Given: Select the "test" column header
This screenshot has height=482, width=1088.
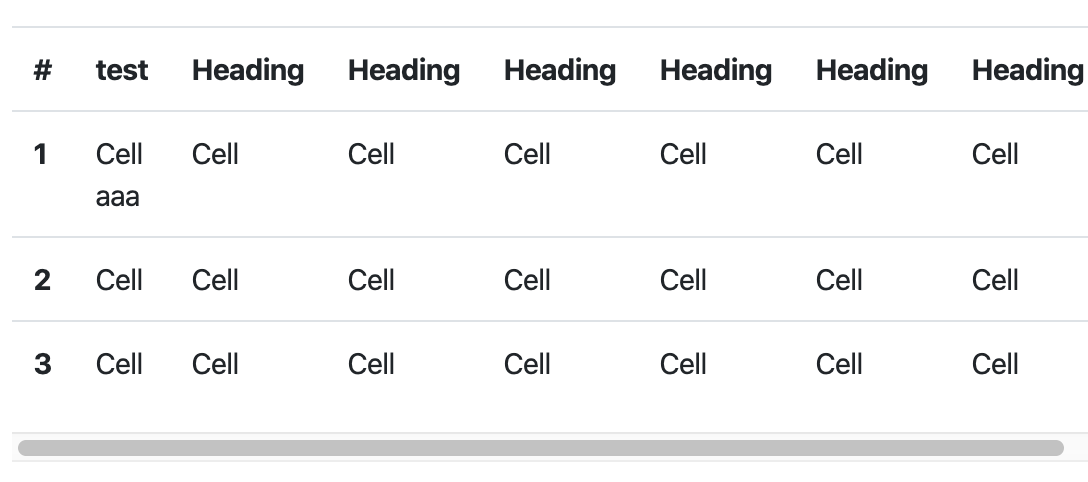Looking at the screenshot, I should point(122,70).
